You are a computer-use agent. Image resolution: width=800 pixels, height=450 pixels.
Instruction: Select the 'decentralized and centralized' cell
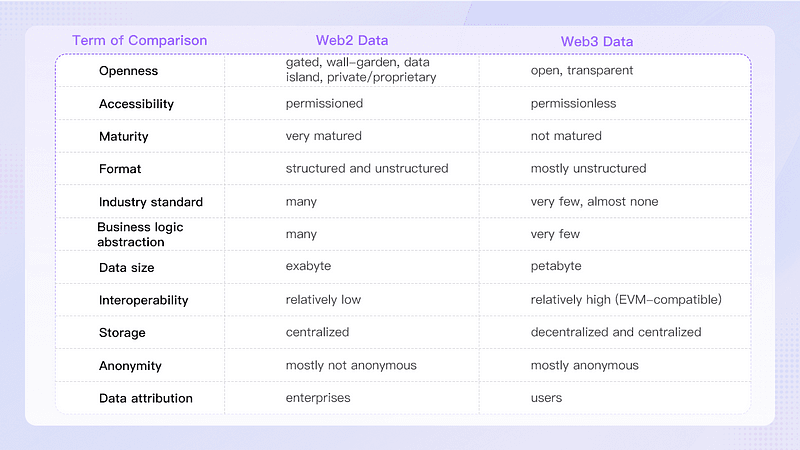click(616, 332)
